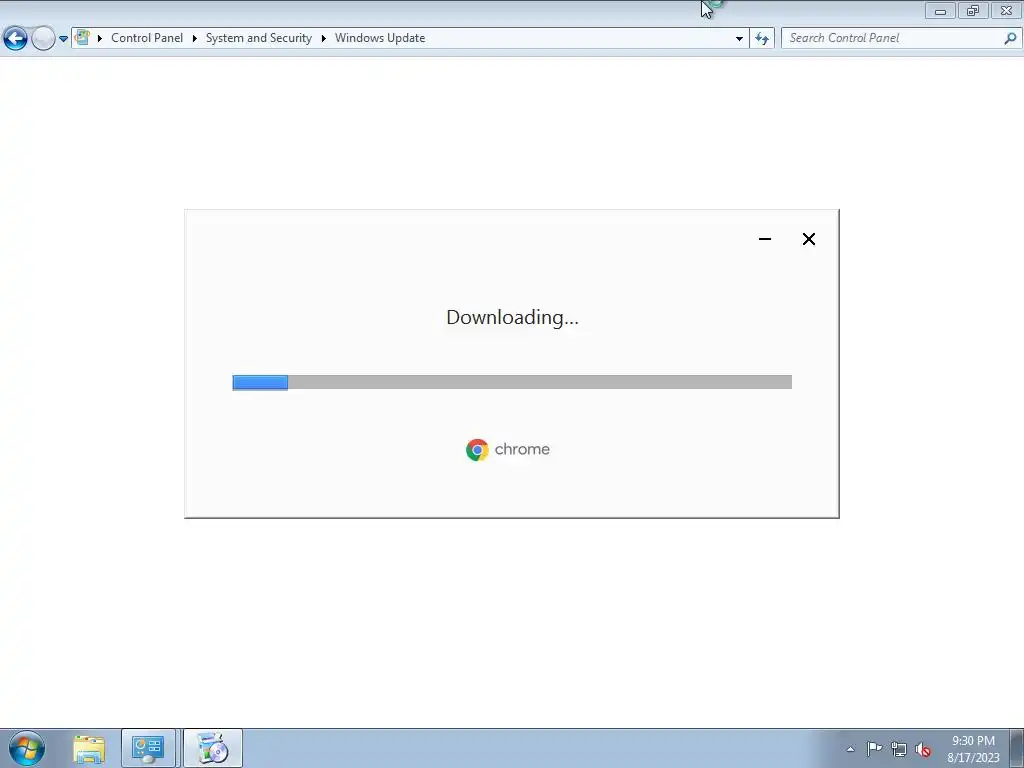The image size is (1024, 768).
Task: Minimize the Chrome installer dialog
Action: point(765,239)
